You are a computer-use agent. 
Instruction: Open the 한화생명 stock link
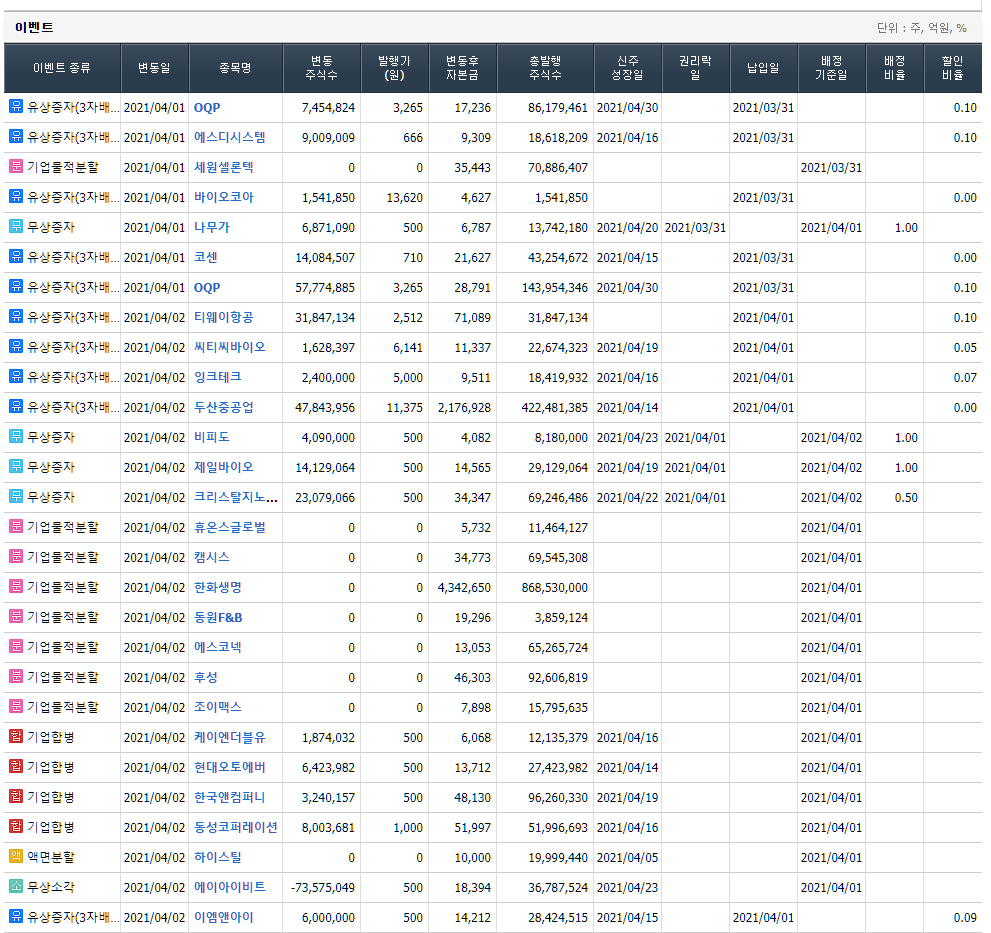click(218, 587)
